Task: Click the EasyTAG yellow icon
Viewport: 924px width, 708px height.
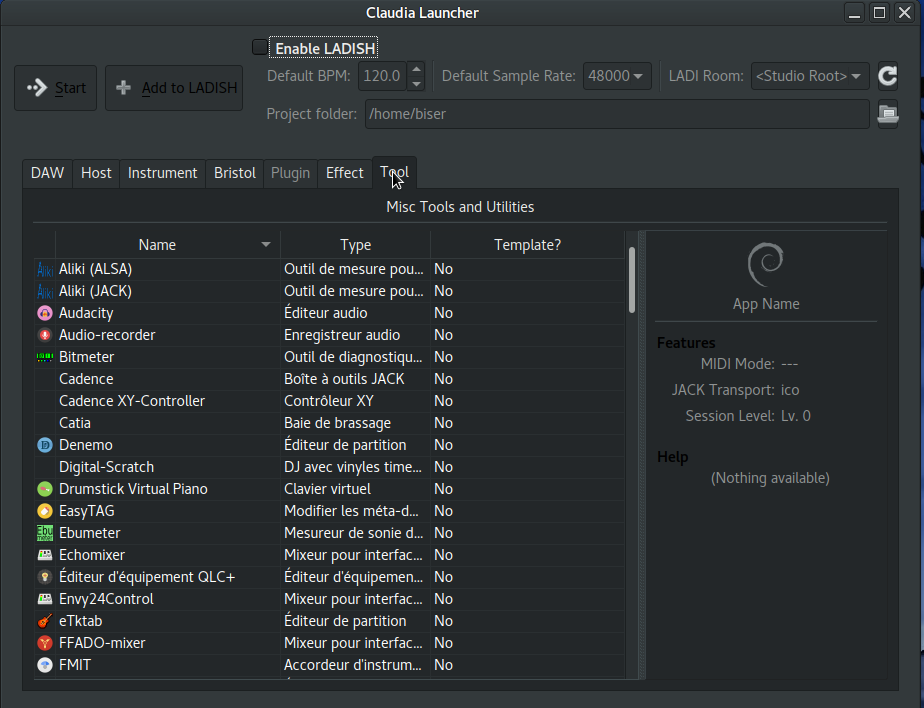Action: coord(45,511)
